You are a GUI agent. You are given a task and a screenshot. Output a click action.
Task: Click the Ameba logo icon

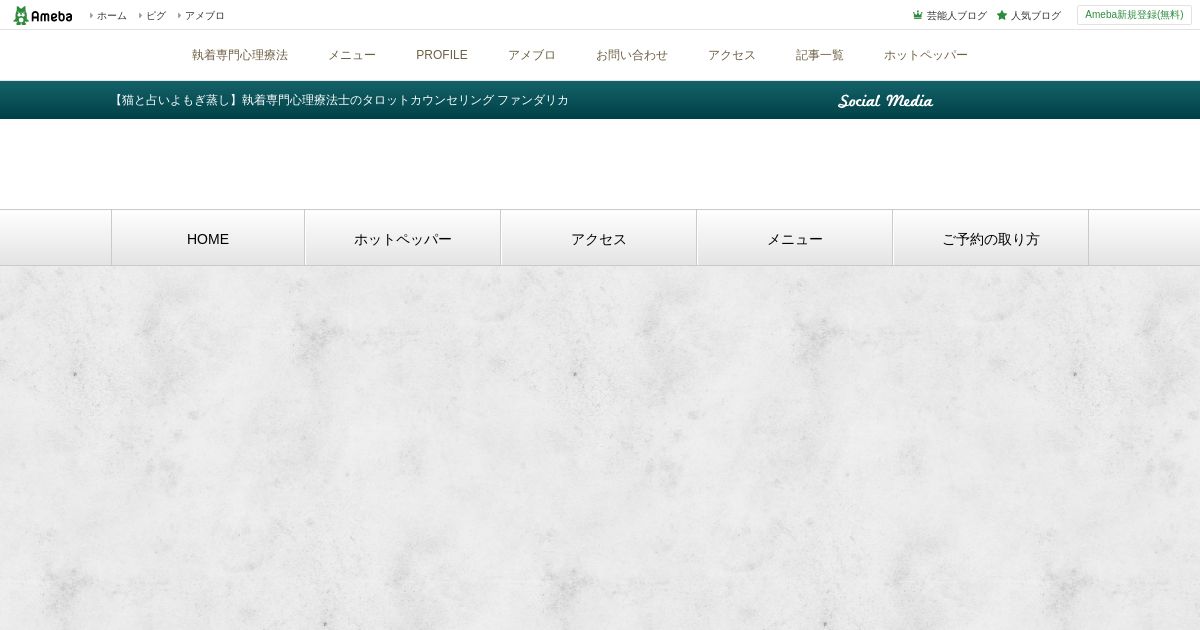click(42, 15)
